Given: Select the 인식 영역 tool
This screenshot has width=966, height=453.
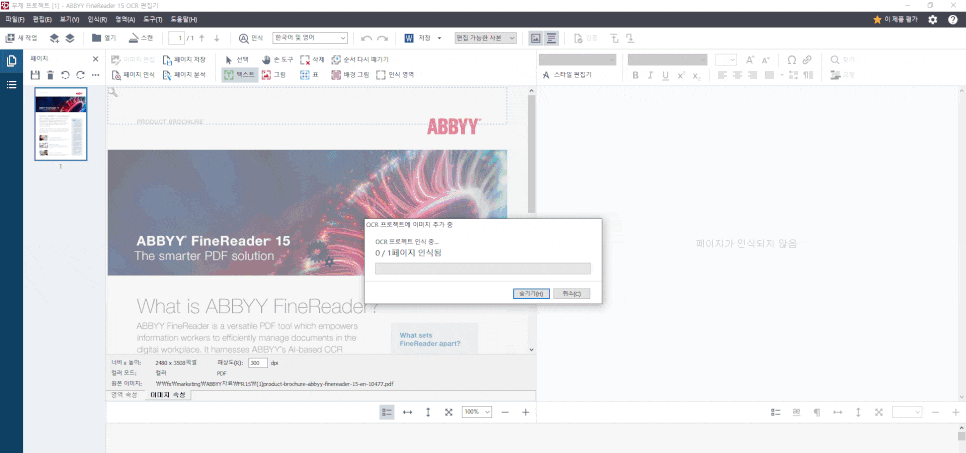Looking at the screenshot, I should 396,75.
